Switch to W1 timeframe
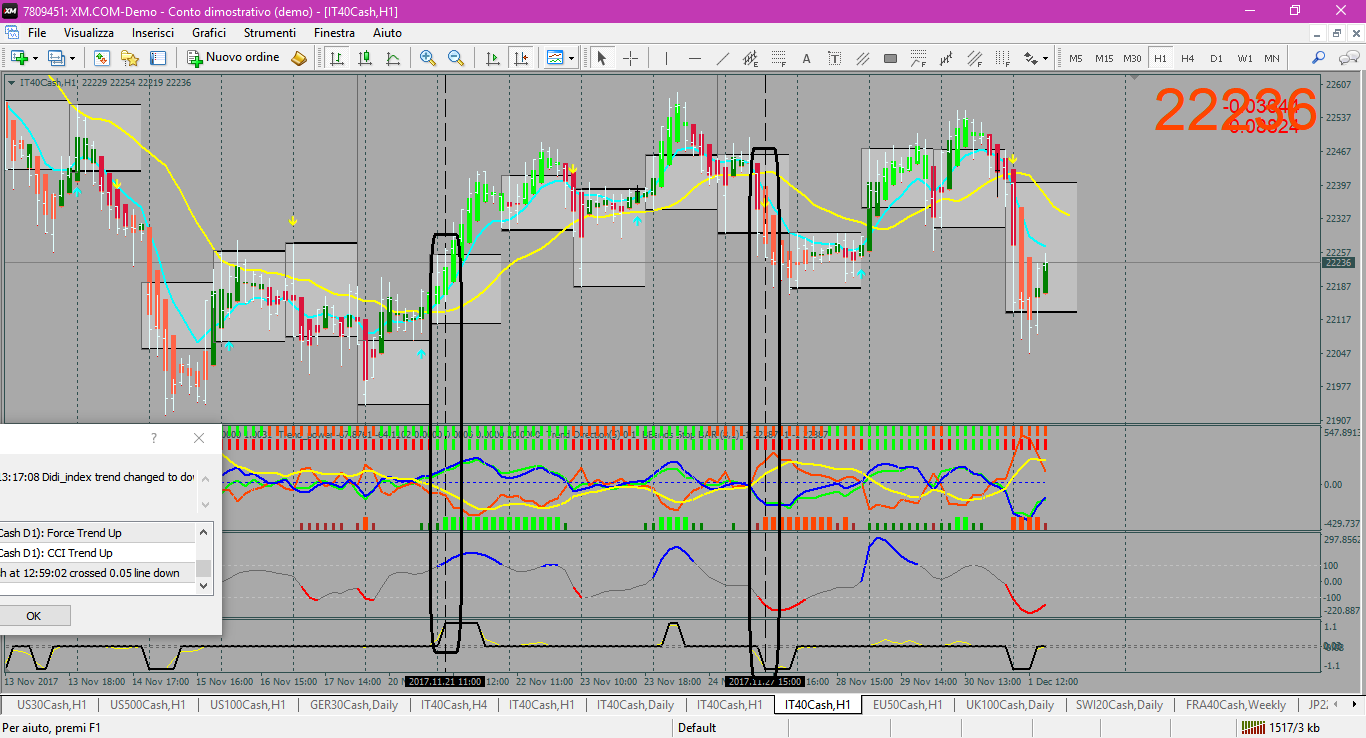1366x738 pixels. click(x=1244, y=58)
